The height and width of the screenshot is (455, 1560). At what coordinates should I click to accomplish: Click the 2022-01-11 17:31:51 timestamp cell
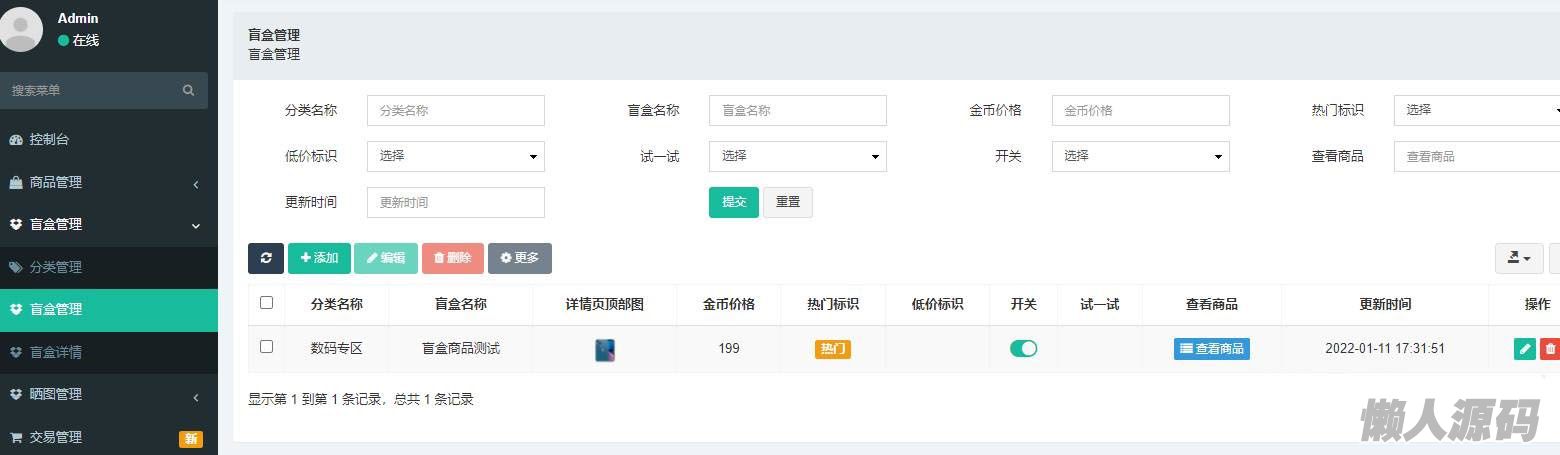[1385, 349]
